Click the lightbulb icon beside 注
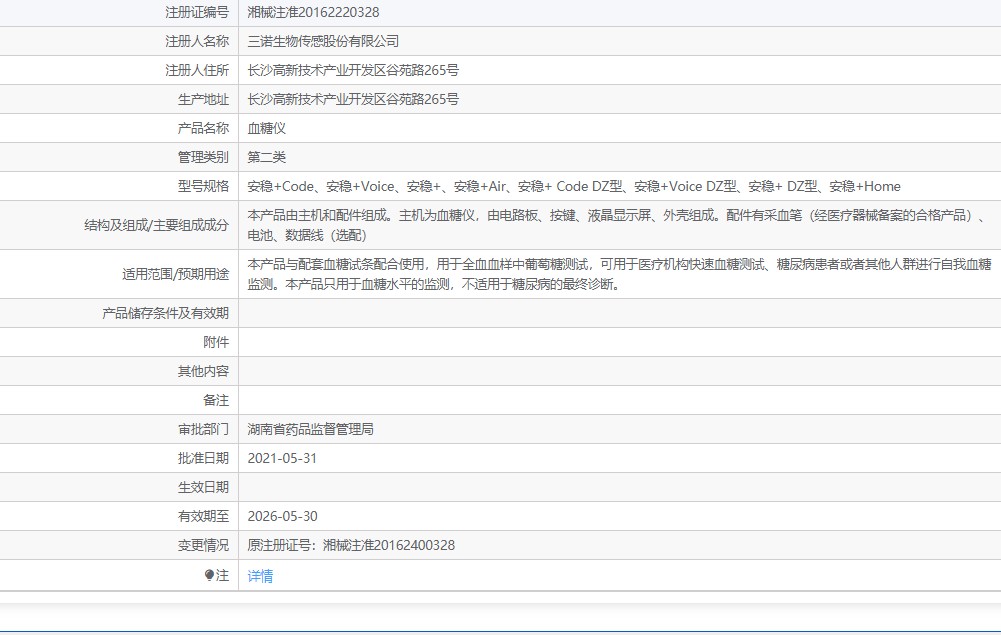The image size is (1001, 635). coord(209,576)
